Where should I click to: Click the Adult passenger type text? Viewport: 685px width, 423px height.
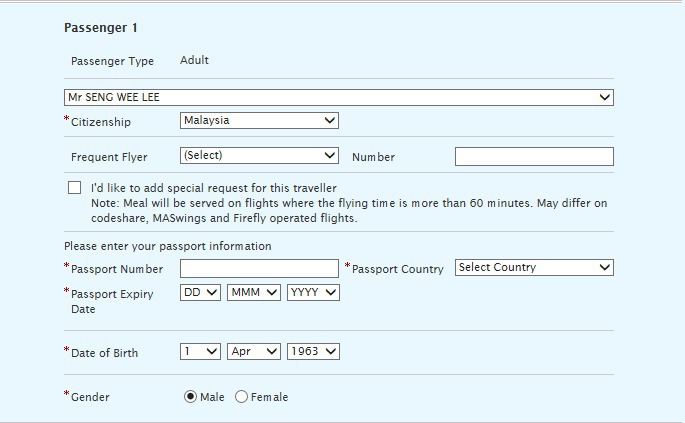[194, 60]
